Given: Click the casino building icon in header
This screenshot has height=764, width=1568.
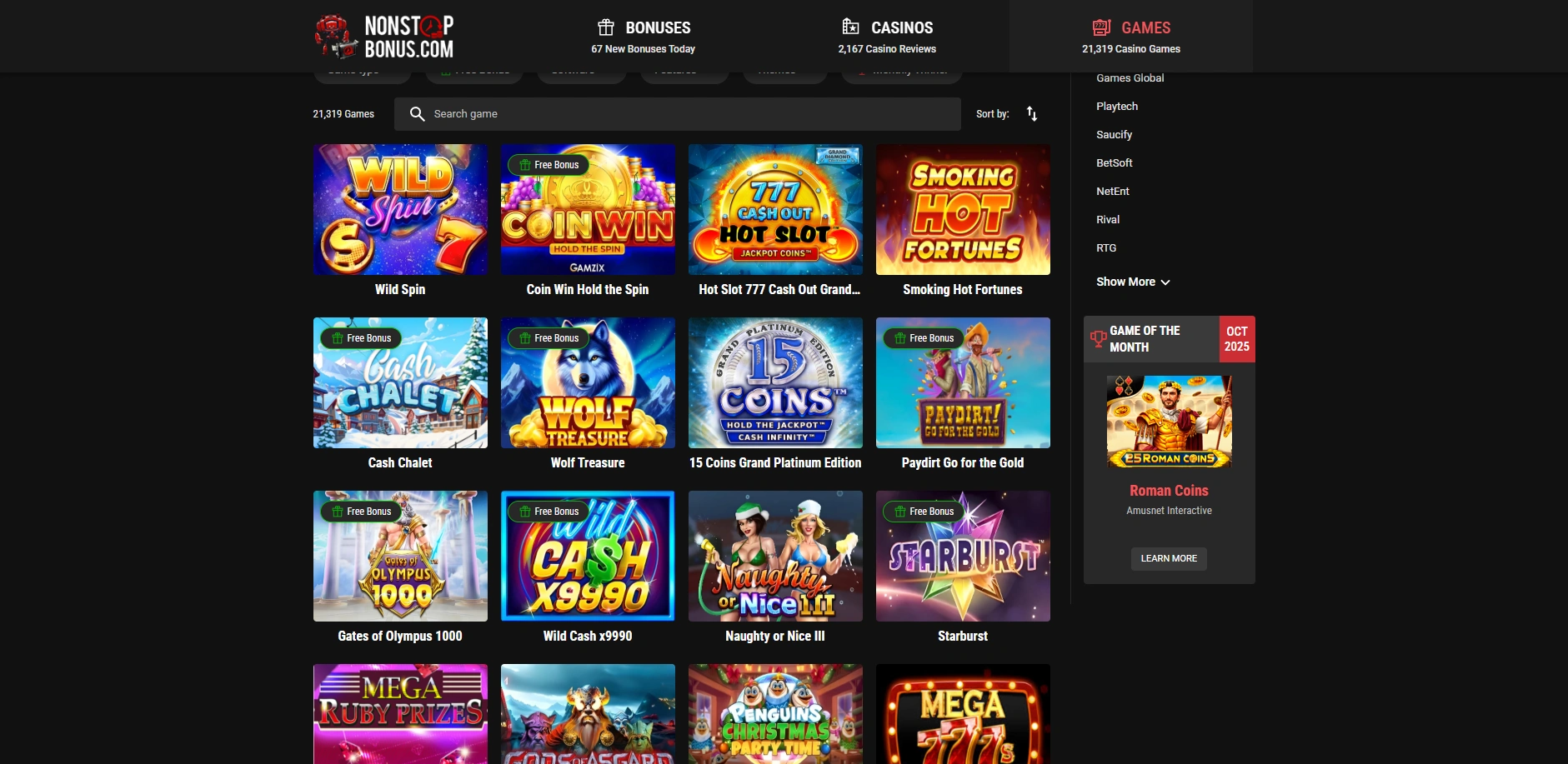Looking at the screenshot, I should pos(850,27).
